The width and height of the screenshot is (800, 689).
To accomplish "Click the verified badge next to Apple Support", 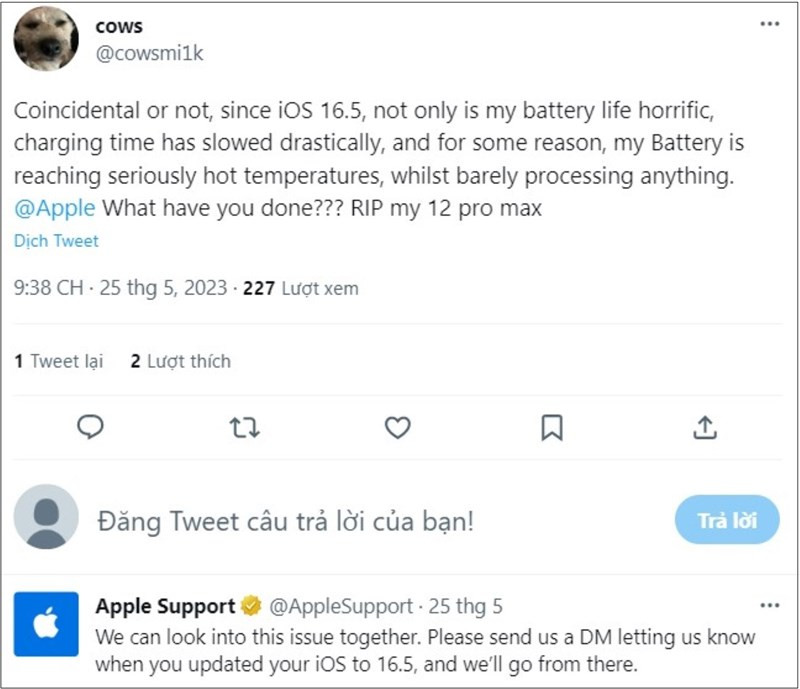I will 248,606.
